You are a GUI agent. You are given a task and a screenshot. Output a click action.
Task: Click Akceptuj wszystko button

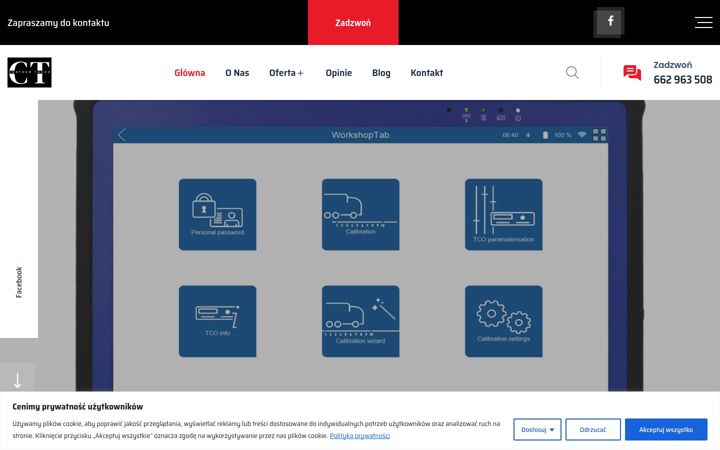click(666, 429)
